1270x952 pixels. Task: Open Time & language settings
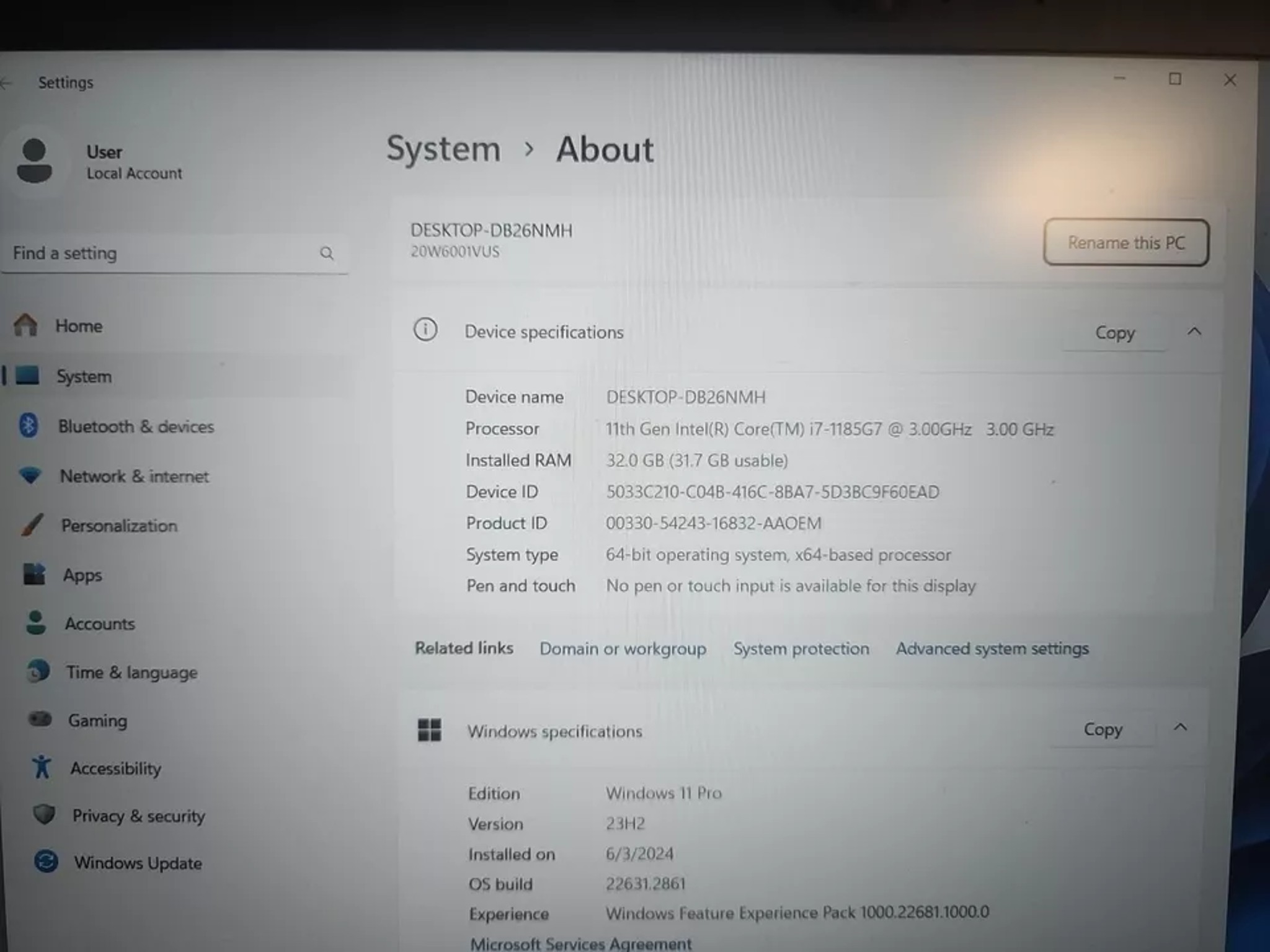tap(131, 672)
